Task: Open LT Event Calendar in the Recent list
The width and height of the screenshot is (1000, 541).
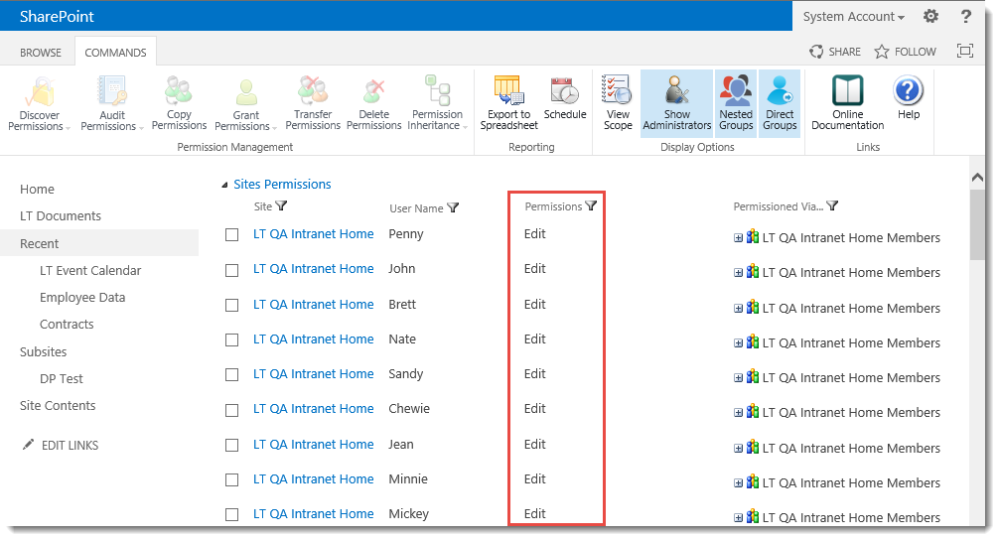Action: click(x=90, y=270)
